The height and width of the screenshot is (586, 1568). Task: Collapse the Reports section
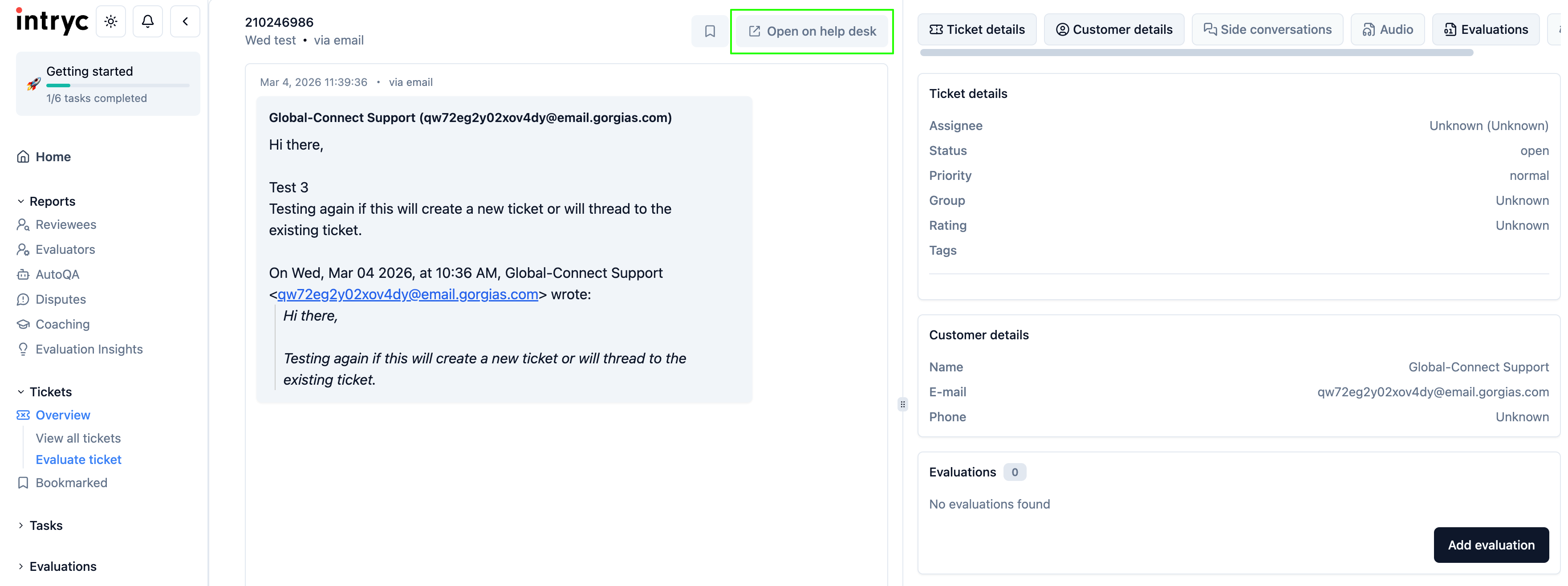(20, 201)
